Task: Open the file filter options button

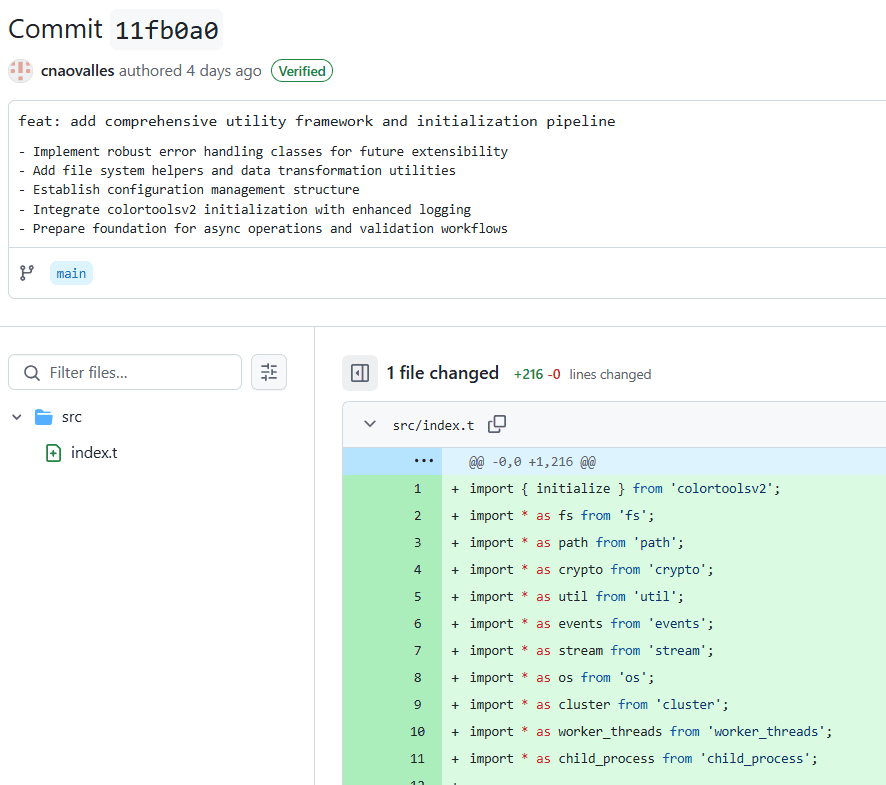Action: coord(269,372)
